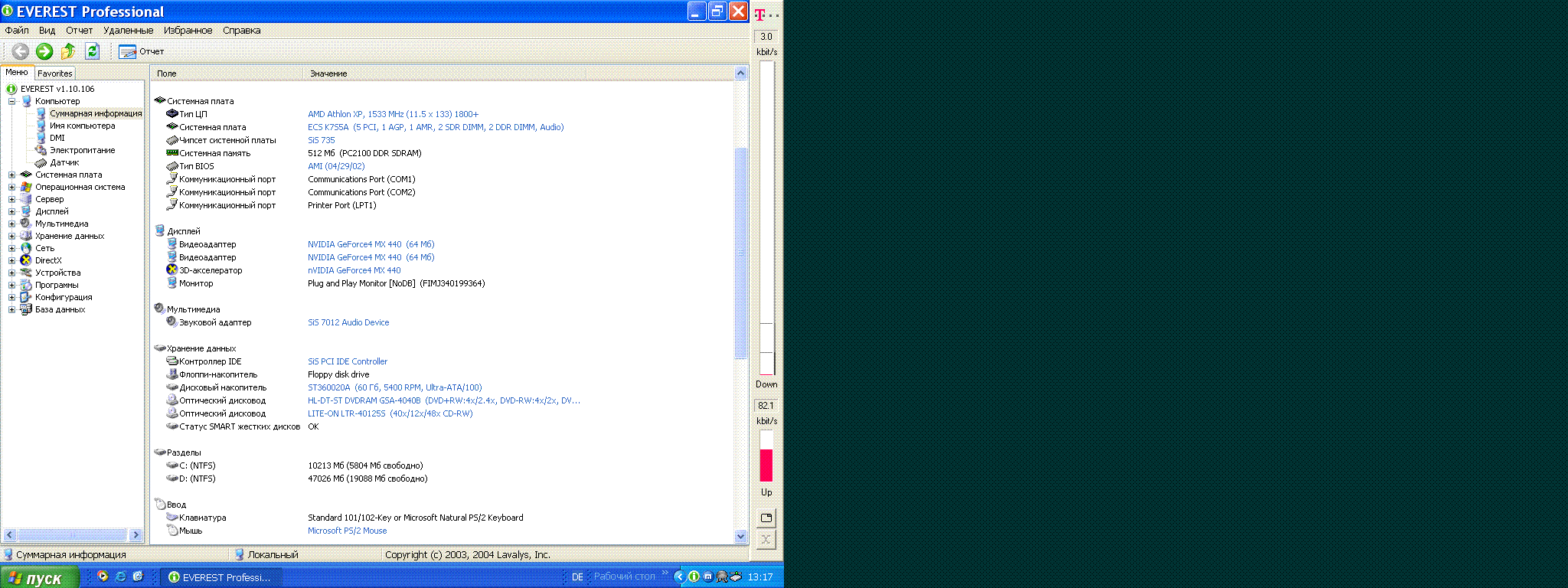Expand the Мультимедиа tree node
The width and height of the screenshot is (1568, 588).
click(11, 224)
